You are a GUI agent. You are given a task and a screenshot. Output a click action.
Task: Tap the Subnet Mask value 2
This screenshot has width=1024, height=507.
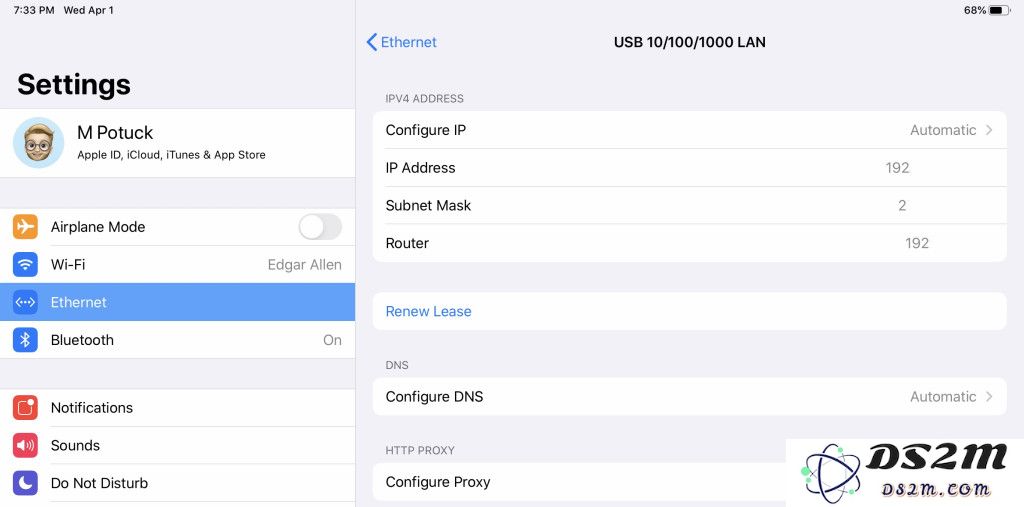902,206
